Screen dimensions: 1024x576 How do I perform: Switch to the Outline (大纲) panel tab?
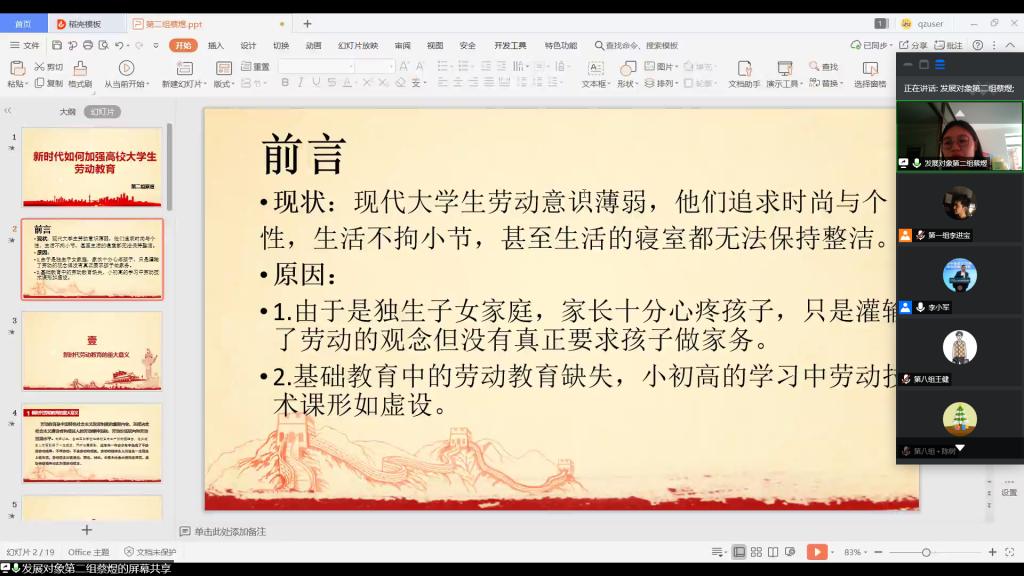tap(67, 112)
